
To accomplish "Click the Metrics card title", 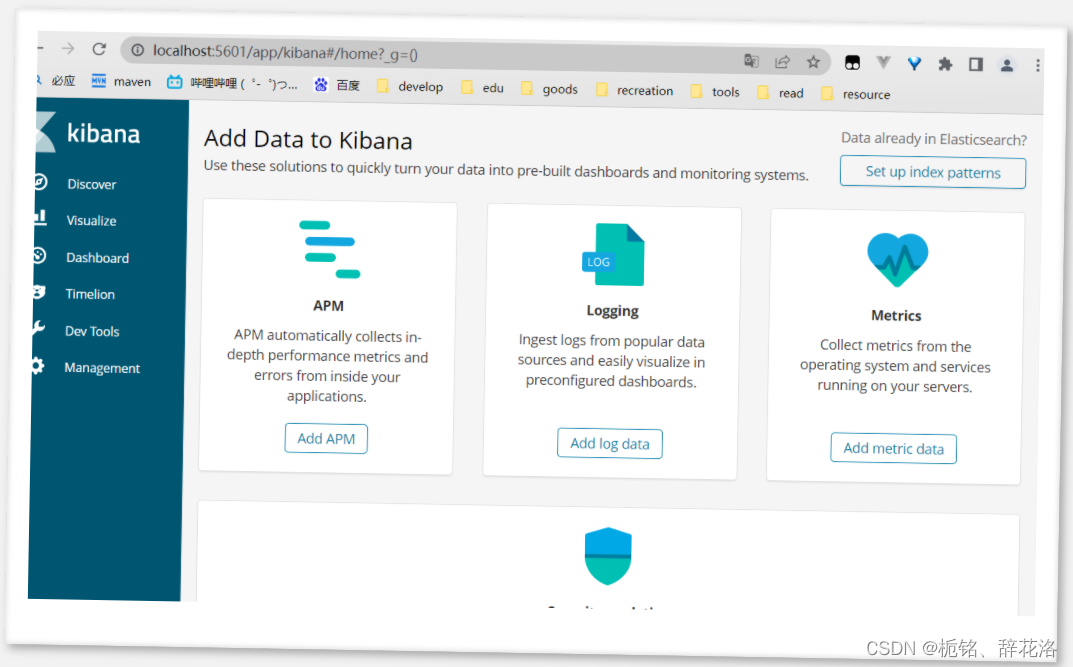I will point(896,315).
